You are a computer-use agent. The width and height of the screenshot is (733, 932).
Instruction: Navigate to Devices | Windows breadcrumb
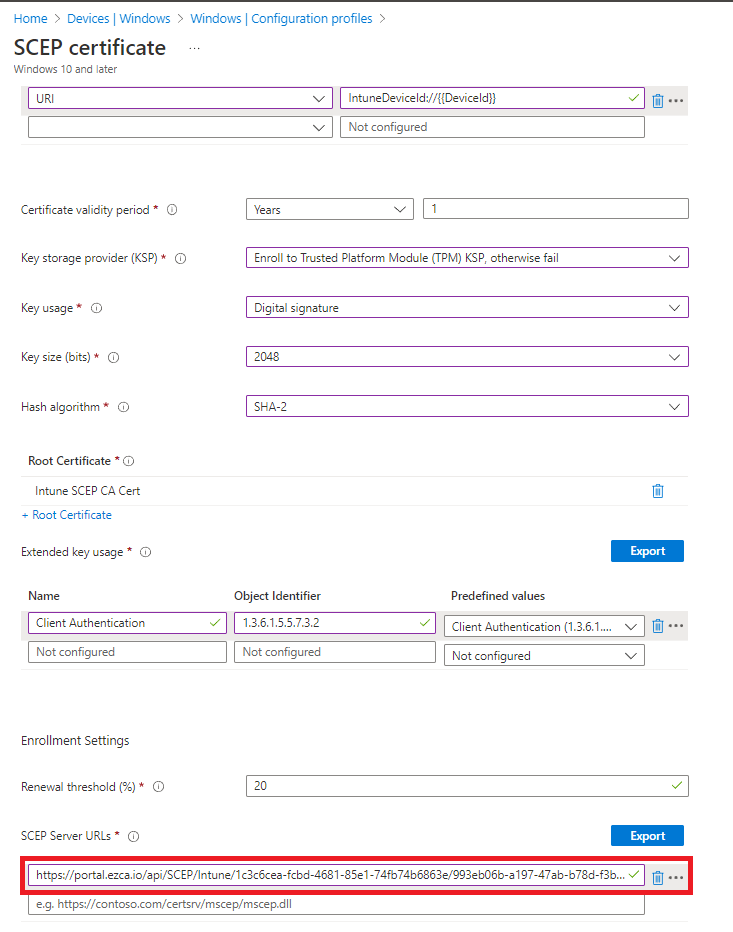118,19
